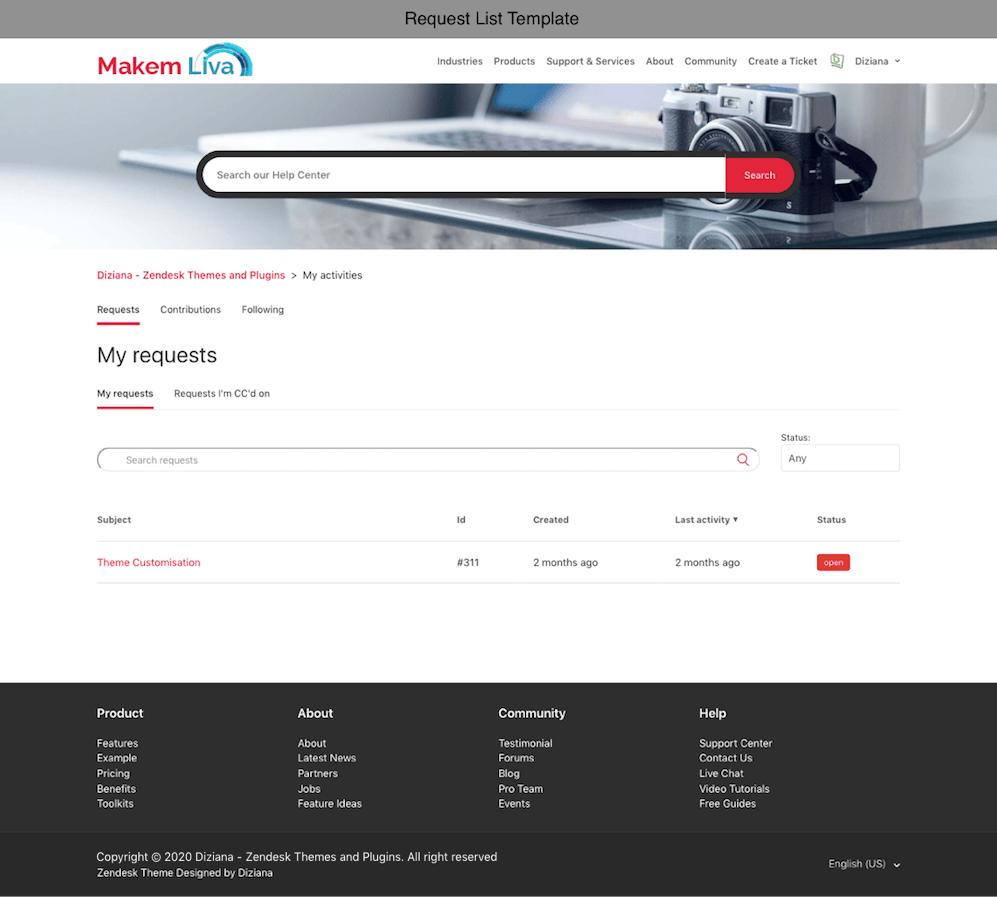This screenshot has height=922, width=997.
Task: Open the Diziana user menu dropdown
Action: (x=877, y=61)
